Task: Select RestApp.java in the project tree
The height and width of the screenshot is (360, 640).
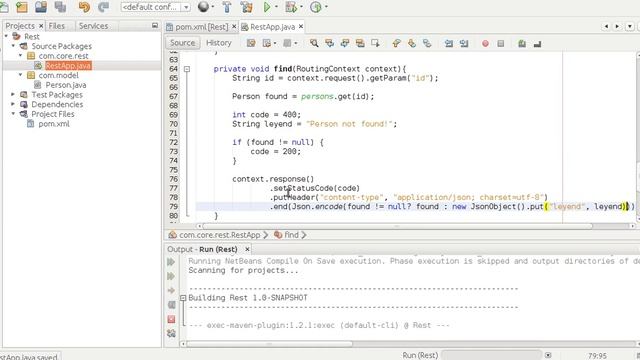Action: 68,65
